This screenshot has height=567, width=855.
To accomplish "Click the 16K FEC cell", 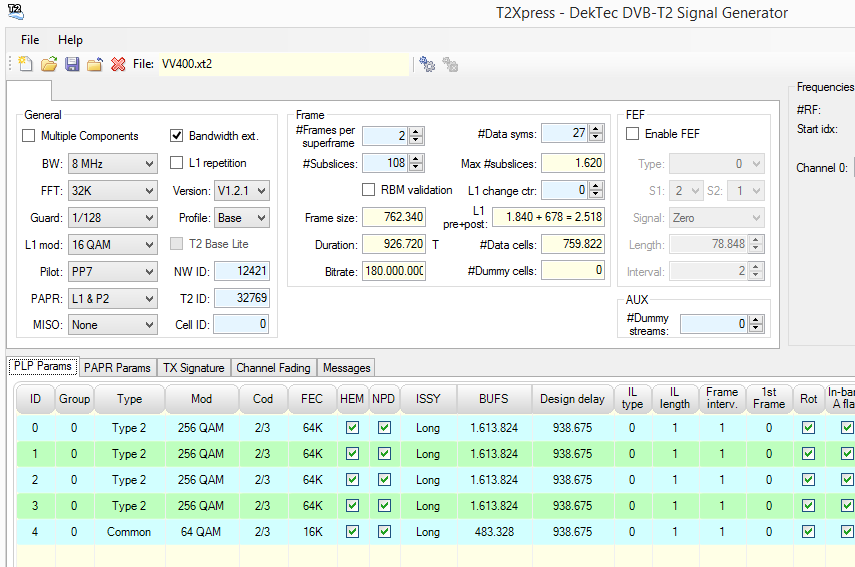I will click(312, 532).
